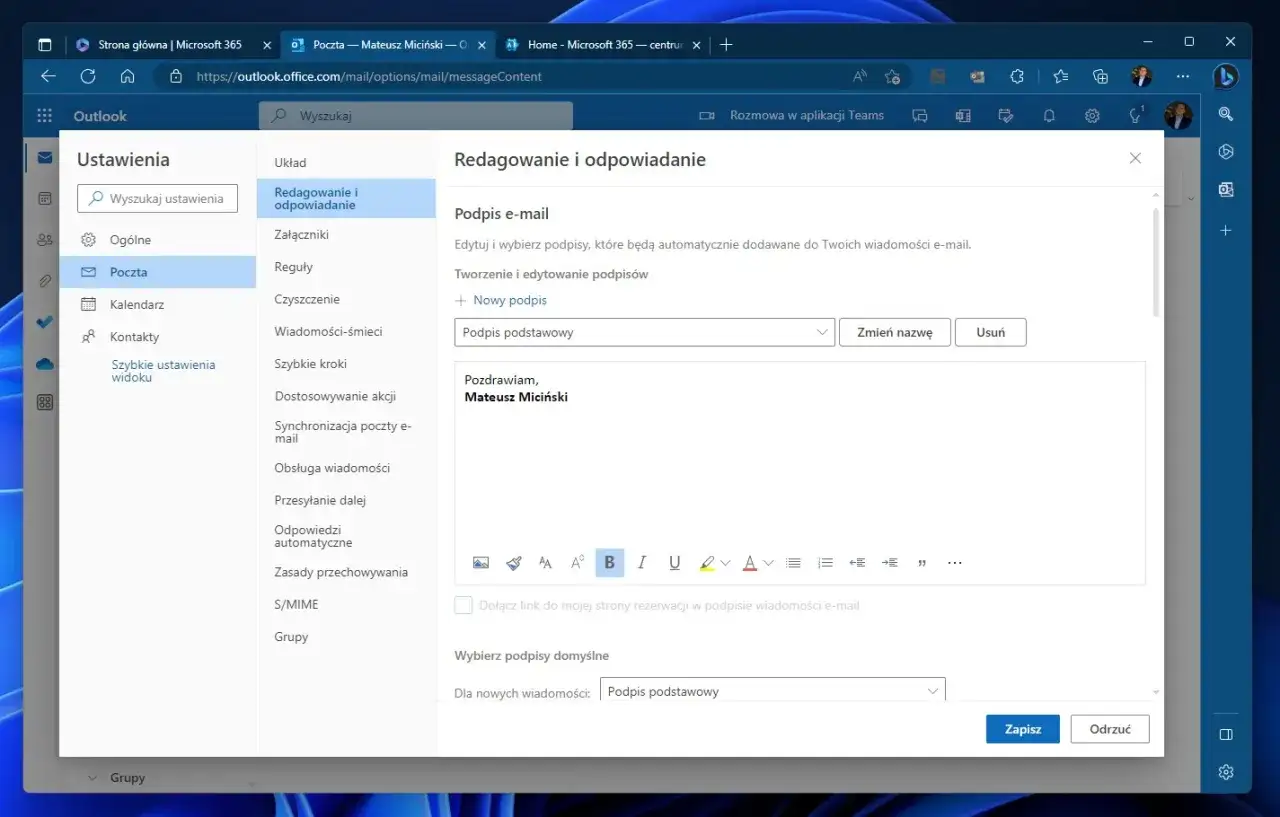
Task: Close the settings dialog
Action: (1135, 158)
